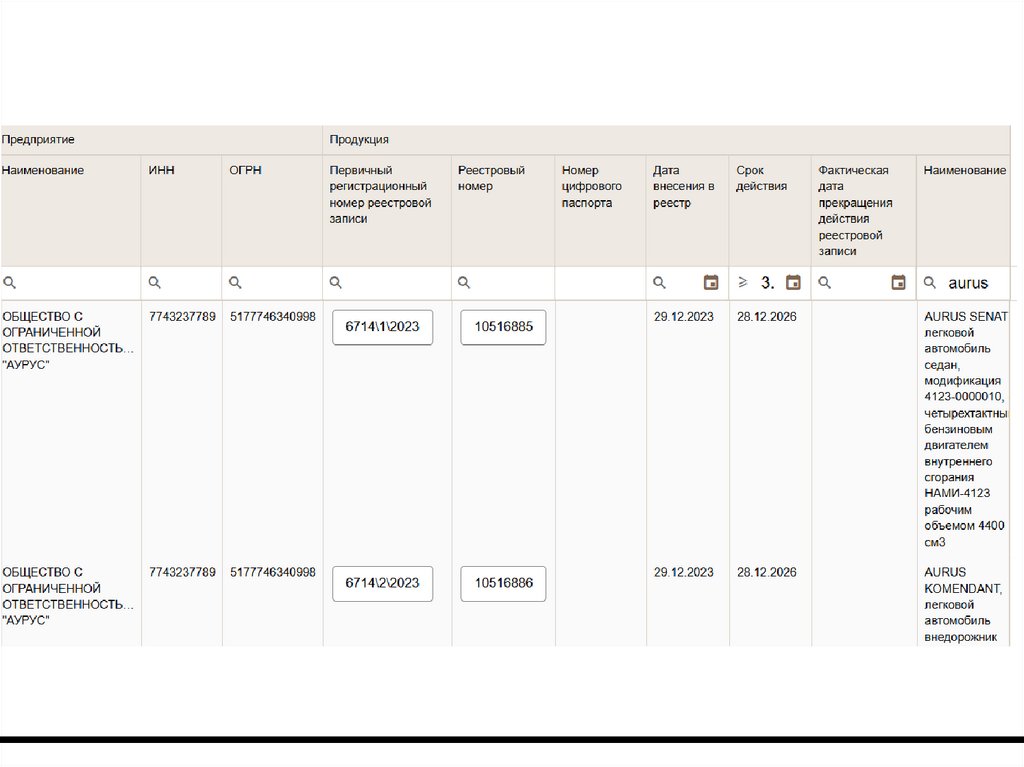This screenshot has width=1024, height=767.
Task: Select date 28.12.2026 in 6714\2\2023 row
Action: (767, 572)
